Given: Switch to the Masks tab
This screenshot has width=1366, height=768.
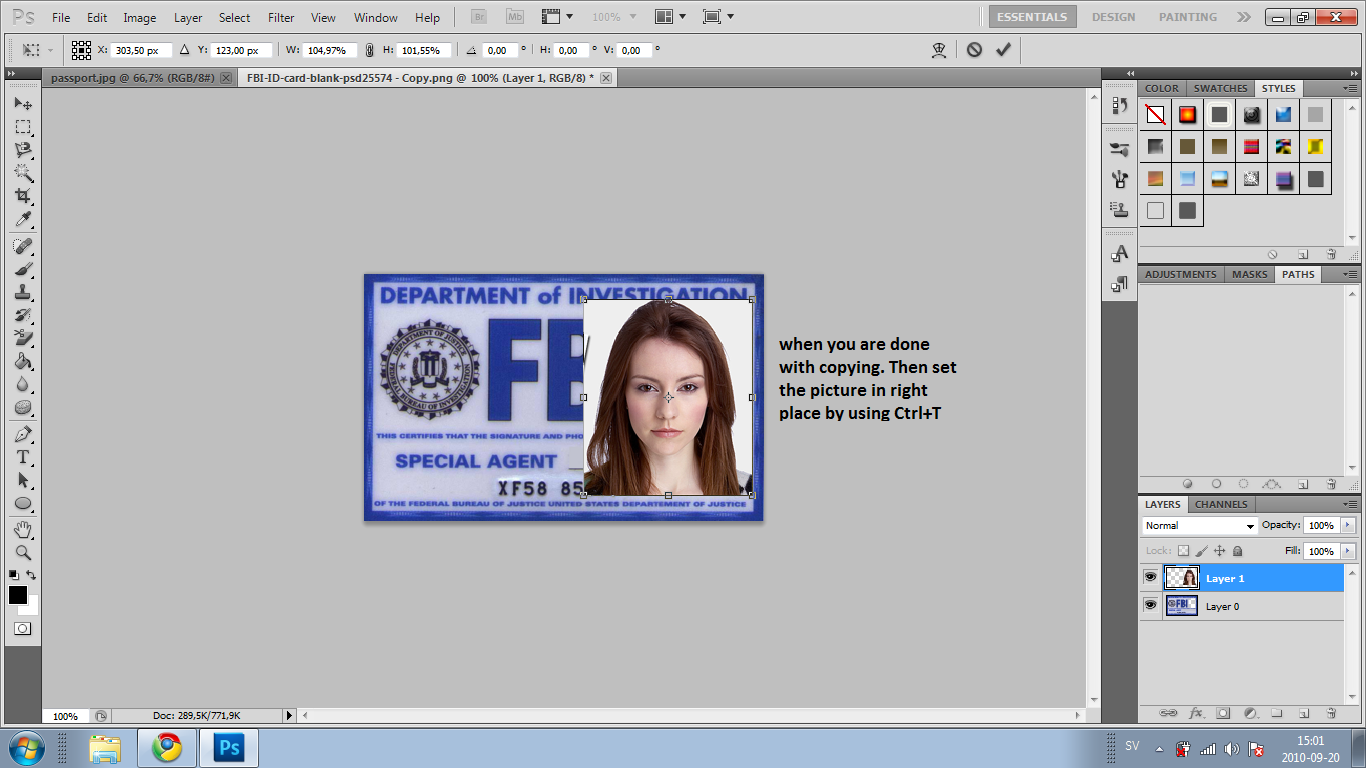Looking at the screenshot, I should 1249,274.
